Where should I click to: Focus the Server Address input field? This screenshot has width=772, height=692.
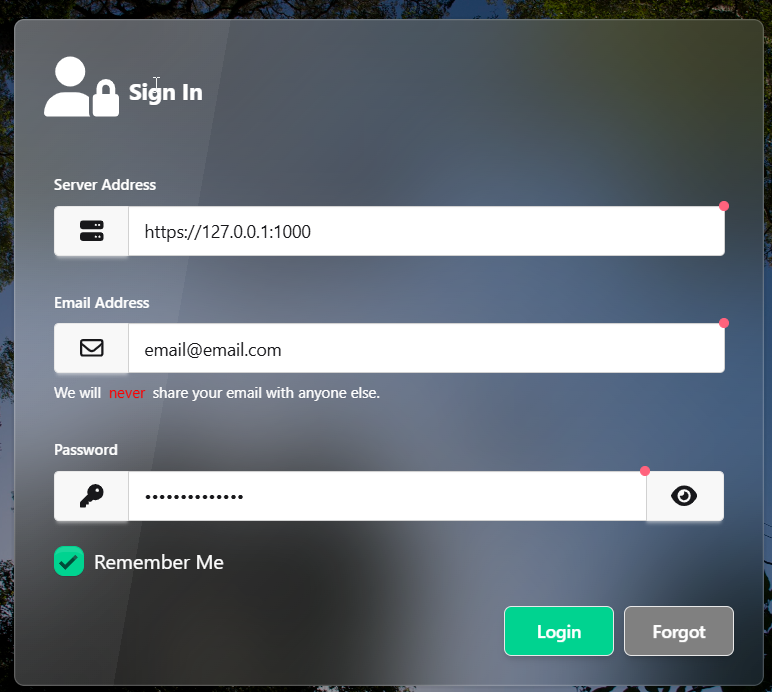[426, 231]
